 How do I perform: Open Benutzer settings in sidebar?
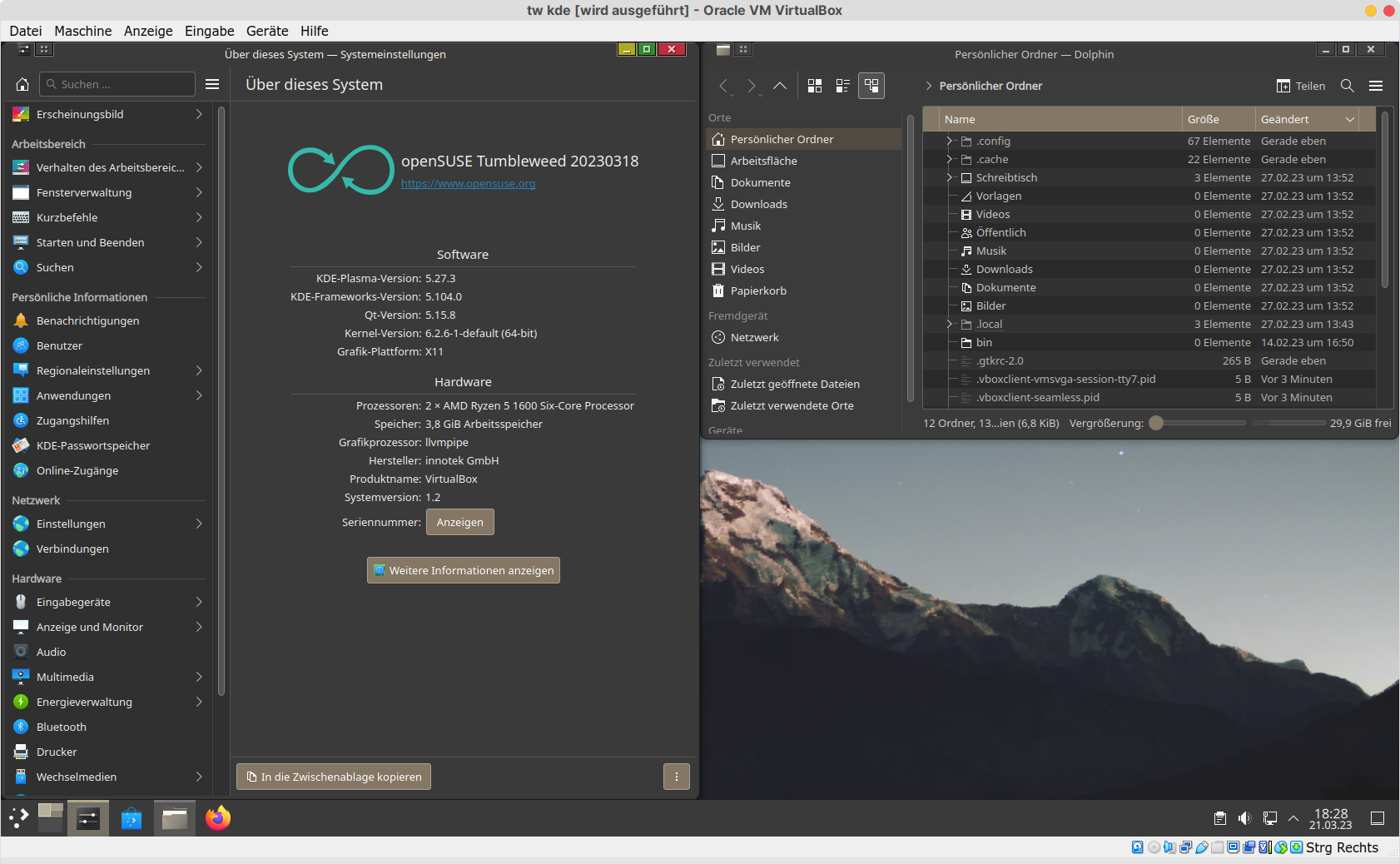point(108,345)
